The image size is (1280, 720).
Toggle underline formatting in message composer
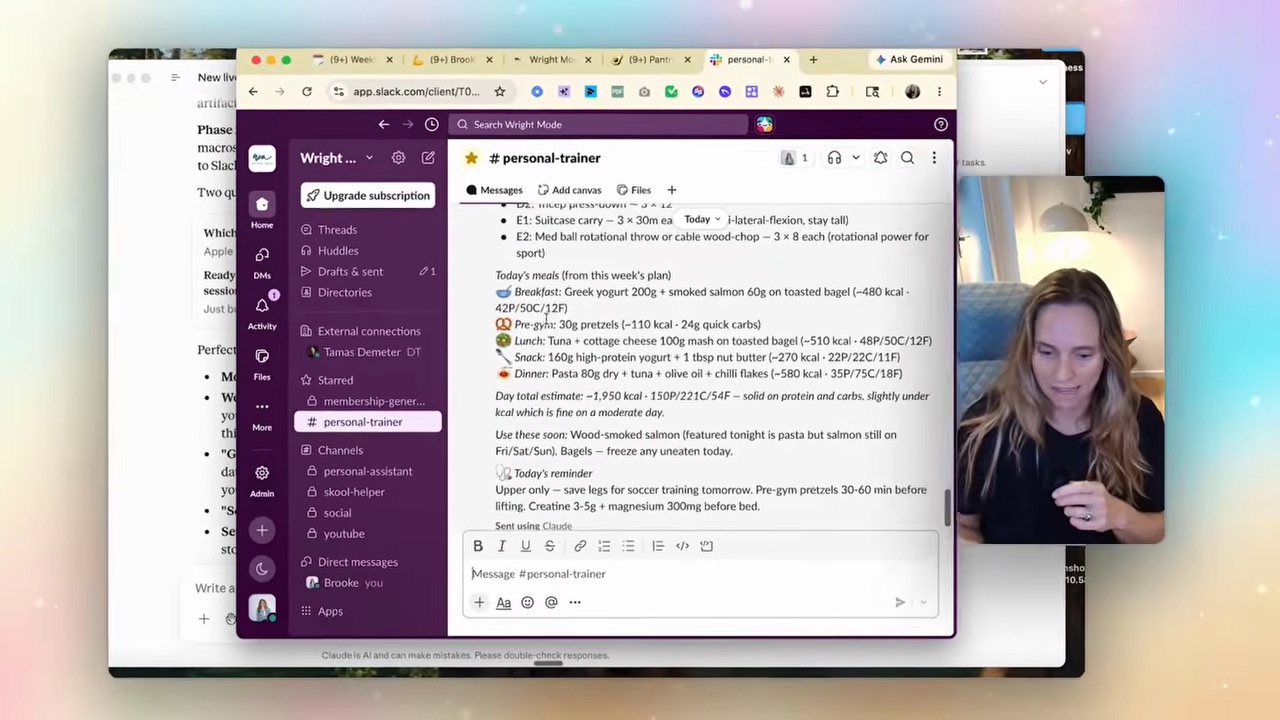click(525, 546)
